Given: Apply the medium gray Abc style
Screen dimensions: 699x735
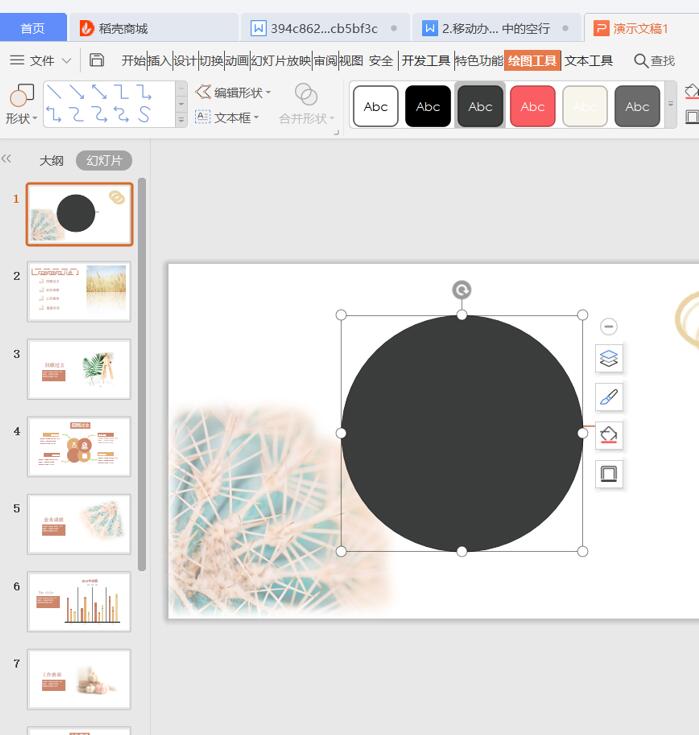Looking at the screenshot, I should 637,106.
